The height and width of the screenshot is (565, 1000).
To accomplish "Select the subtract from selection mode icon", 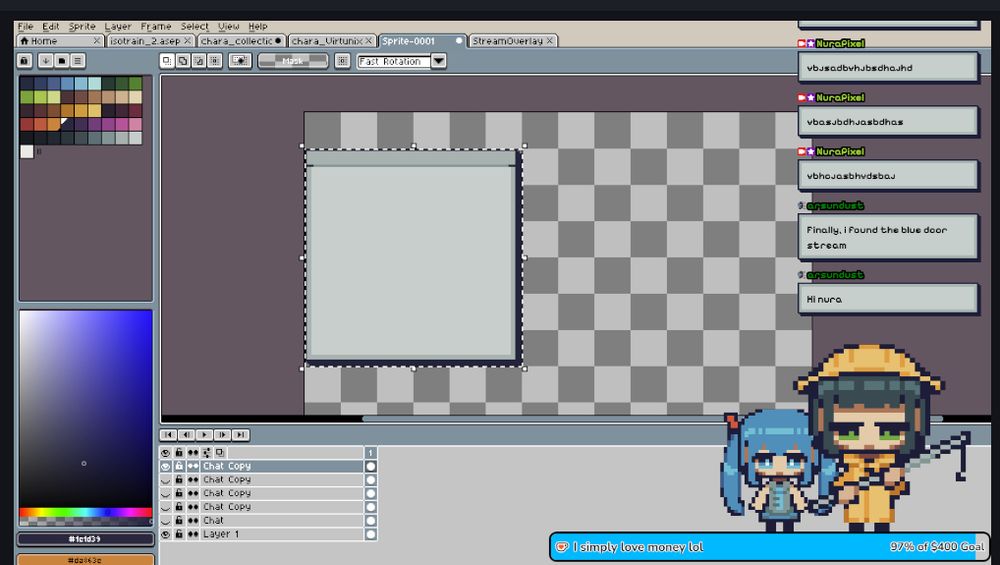I will point(198,61).
